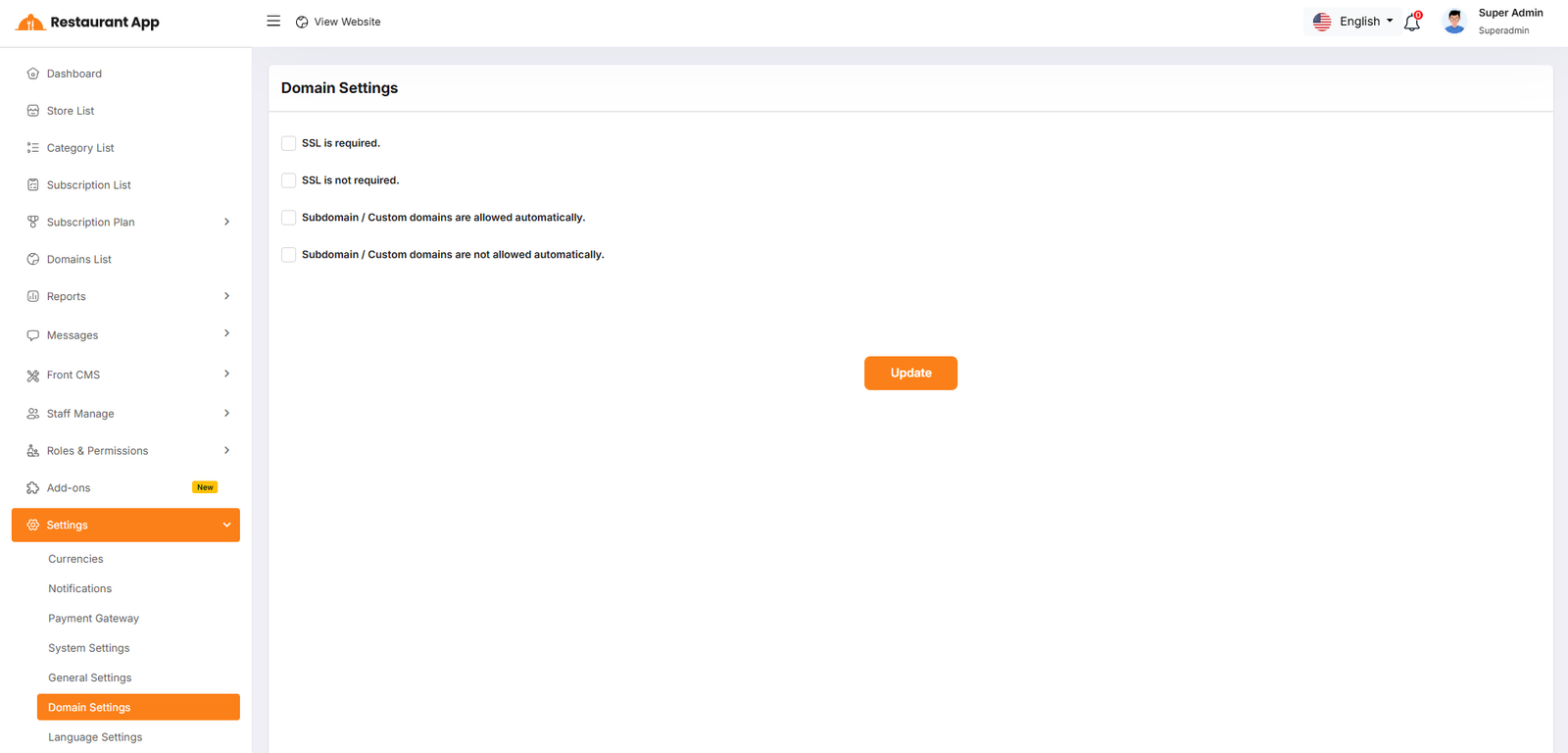Click the Store List icon
Image resolution: width=1568 pixels, height=753 pixels.
tap(33, 111)
